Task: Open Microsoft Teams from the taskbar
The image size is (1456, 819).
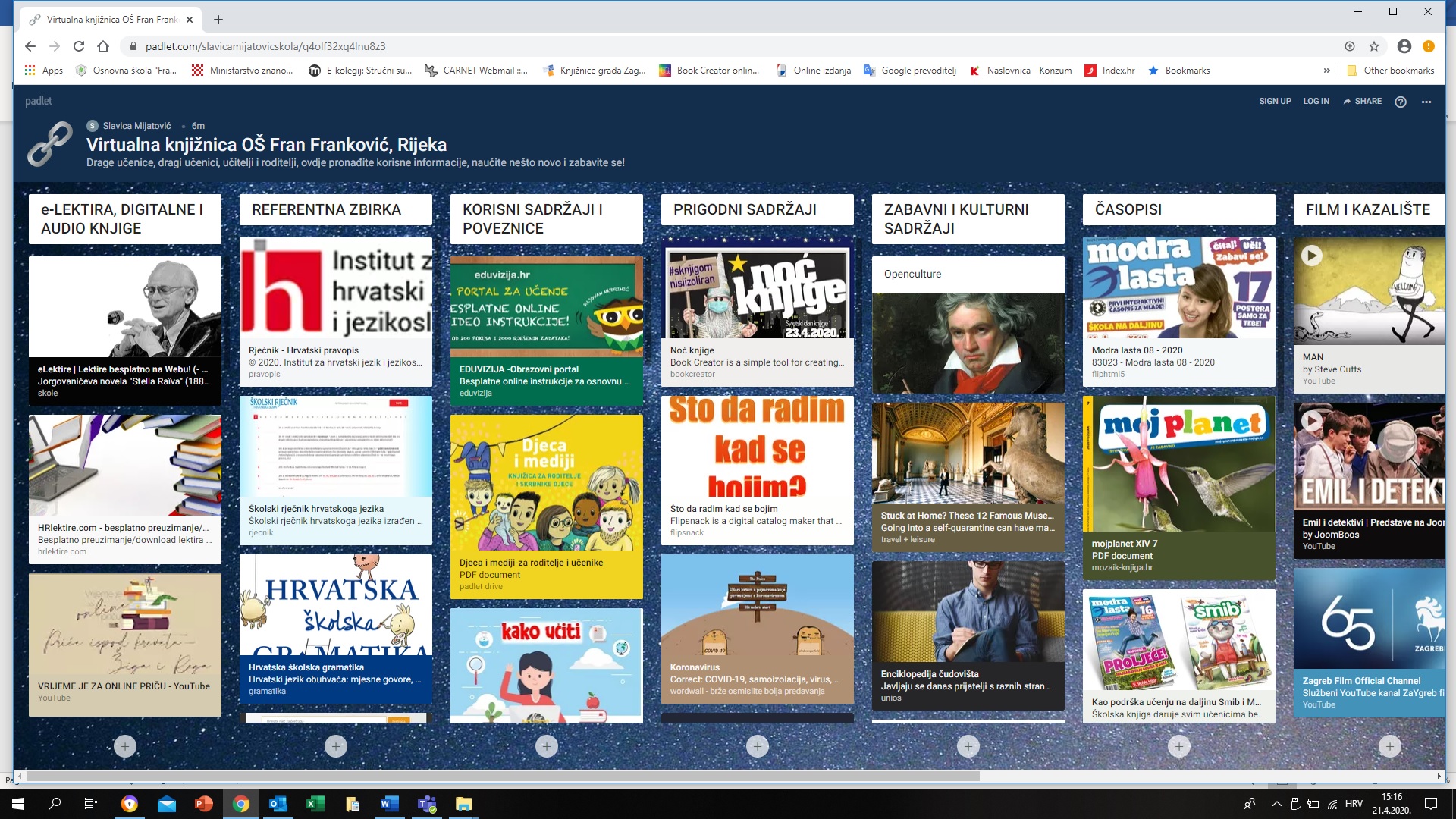Action: pyautogui.click(x=427, y=804)
